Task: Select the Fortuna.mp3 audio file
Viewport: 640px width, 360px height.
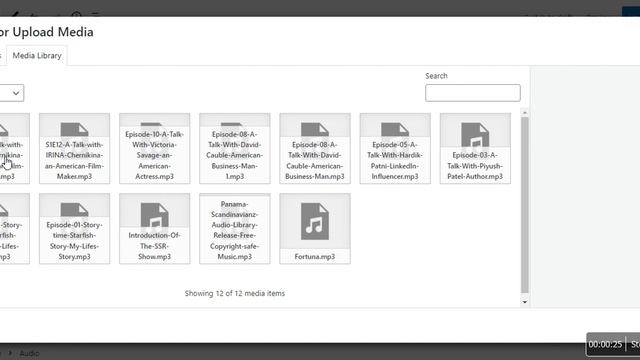Action: (315, 229)
